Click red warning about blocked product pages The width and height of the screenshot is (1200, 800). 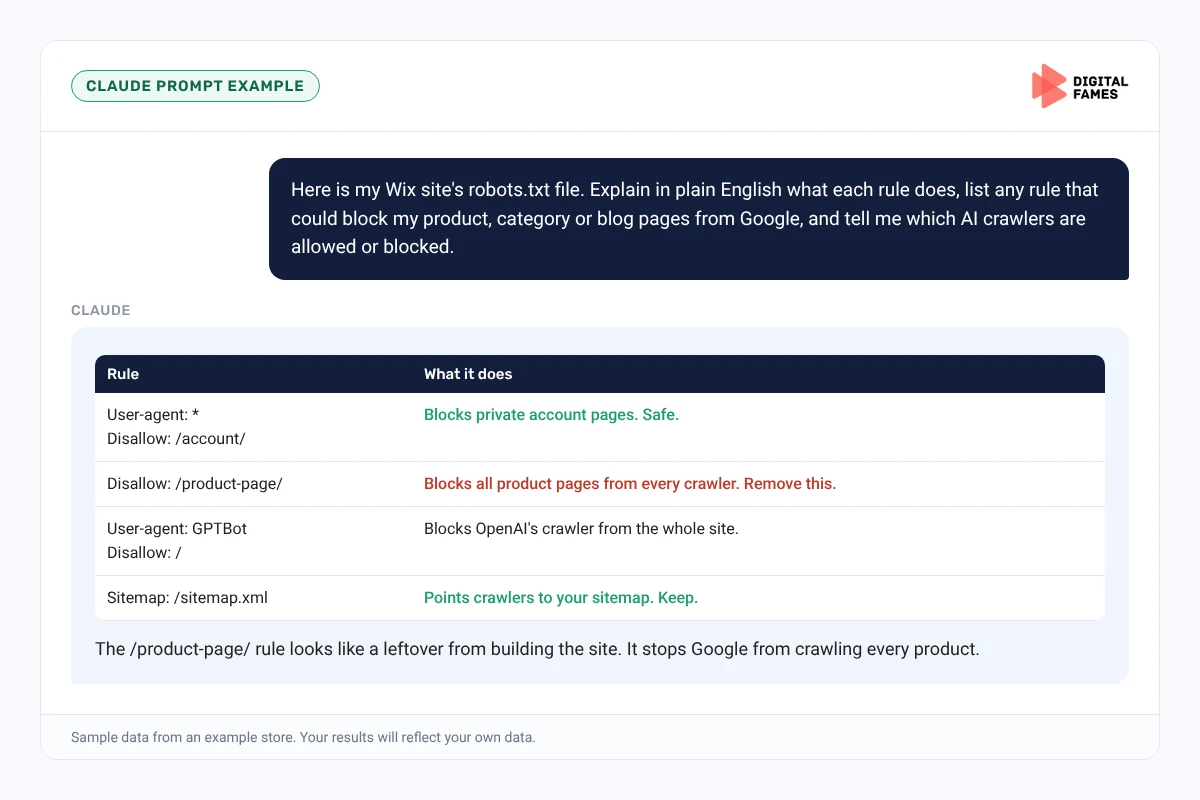[x=630, y=483]
